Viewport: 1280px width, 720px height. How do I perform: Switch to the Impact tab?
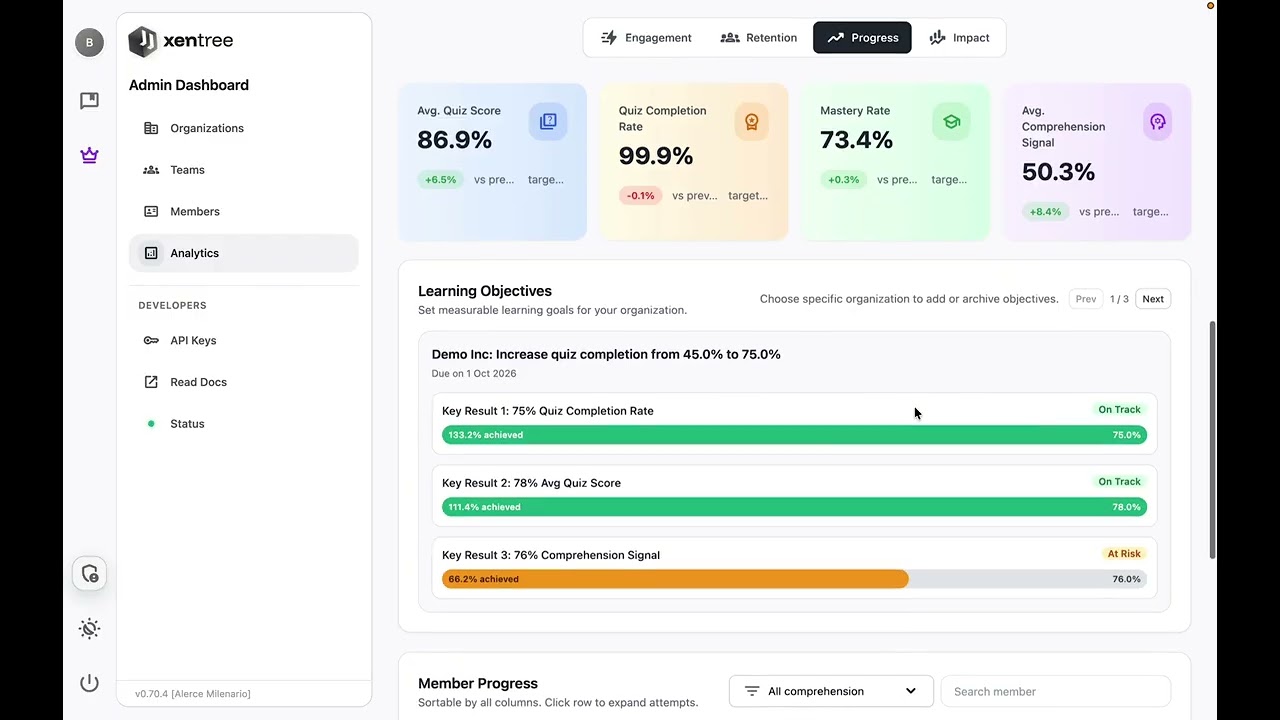959,38
